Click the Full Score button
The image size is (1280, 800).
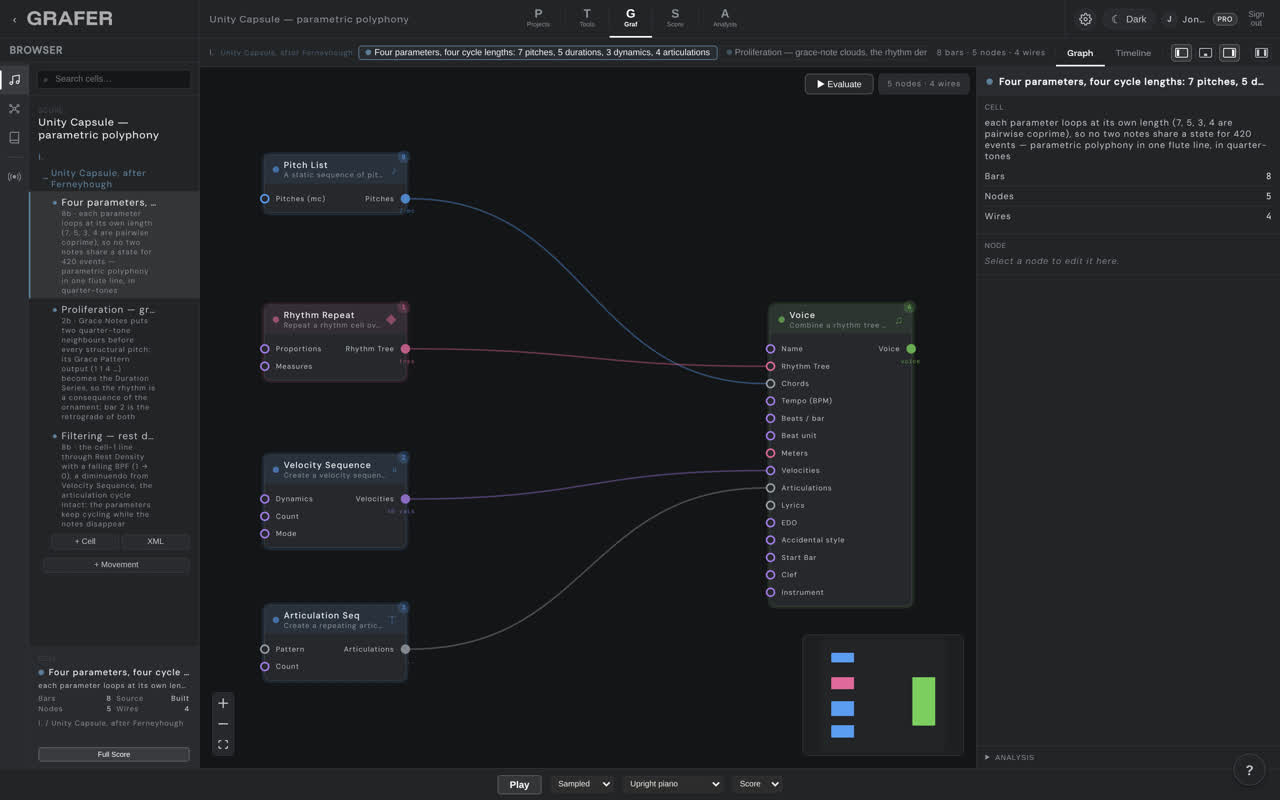click(114, 754)
